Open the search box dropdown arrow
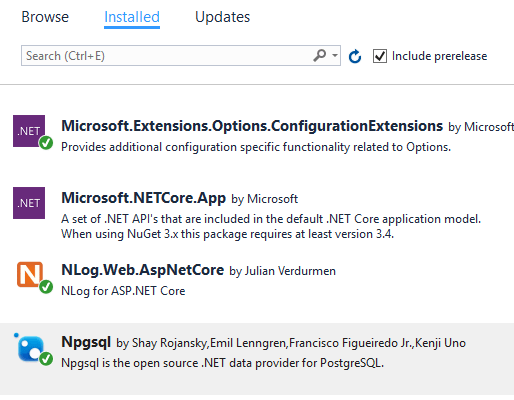Image resolution: width=514 pixels, height=400 pixels. point(335,56)
